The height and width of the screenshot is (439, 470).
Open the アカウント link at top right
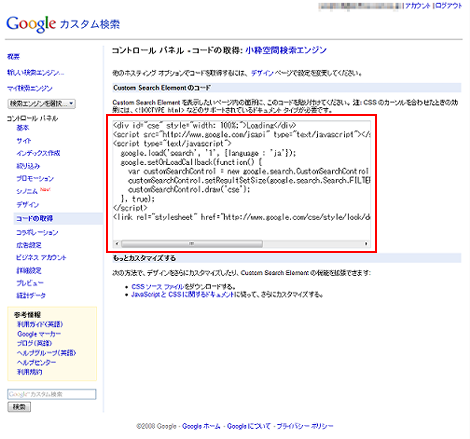click(x=418, y=6)
